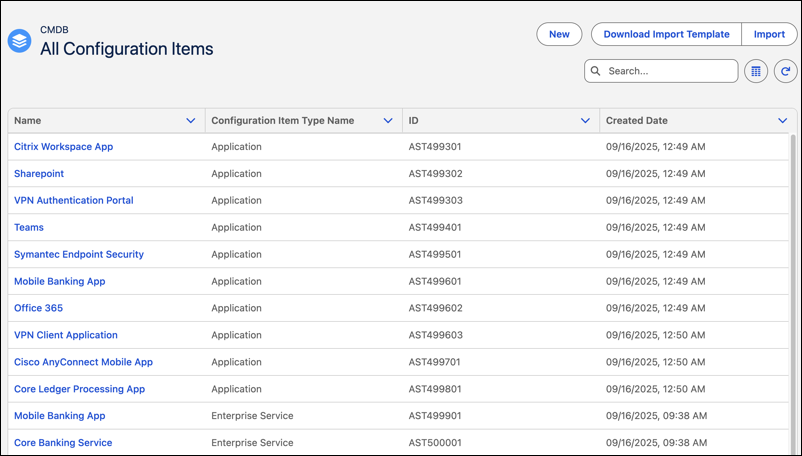Click the table's vertical scrollbar
Viewport: 802px width, 456px height.
(x=793, y=294)
